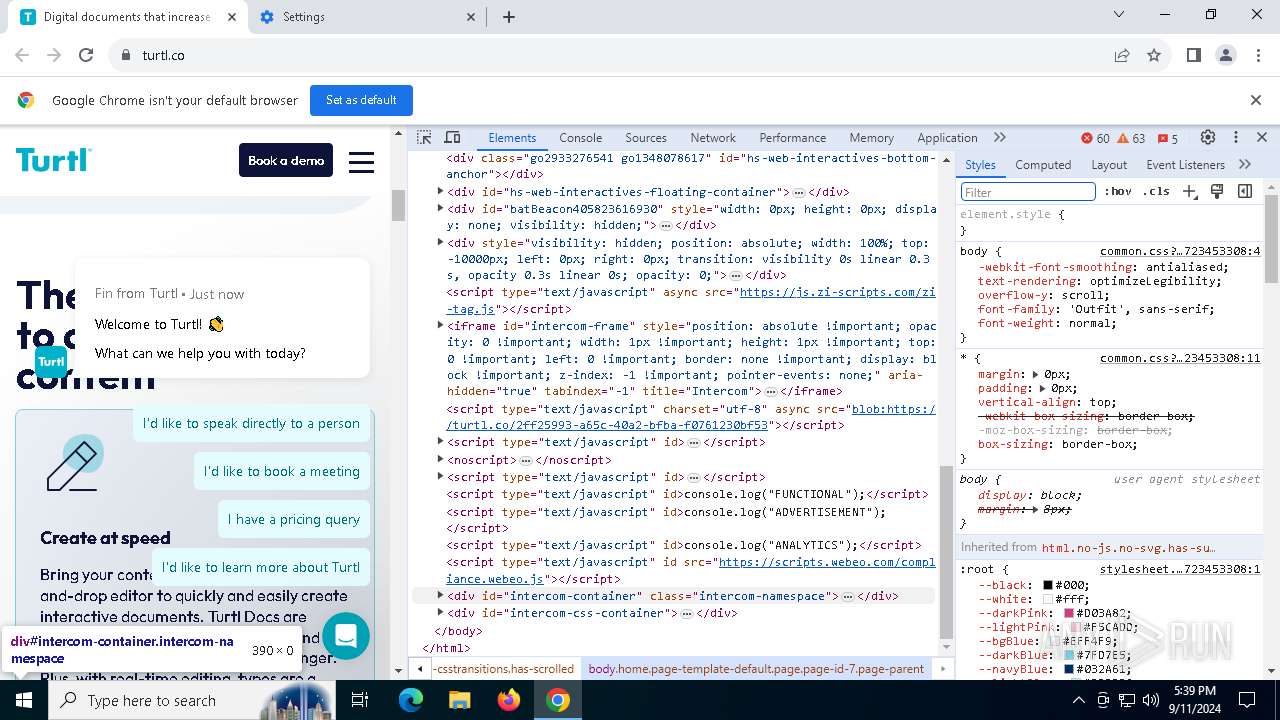Viewport: 1280px width, 720px height.
Task: Reload the page
Action: [86, 55]
